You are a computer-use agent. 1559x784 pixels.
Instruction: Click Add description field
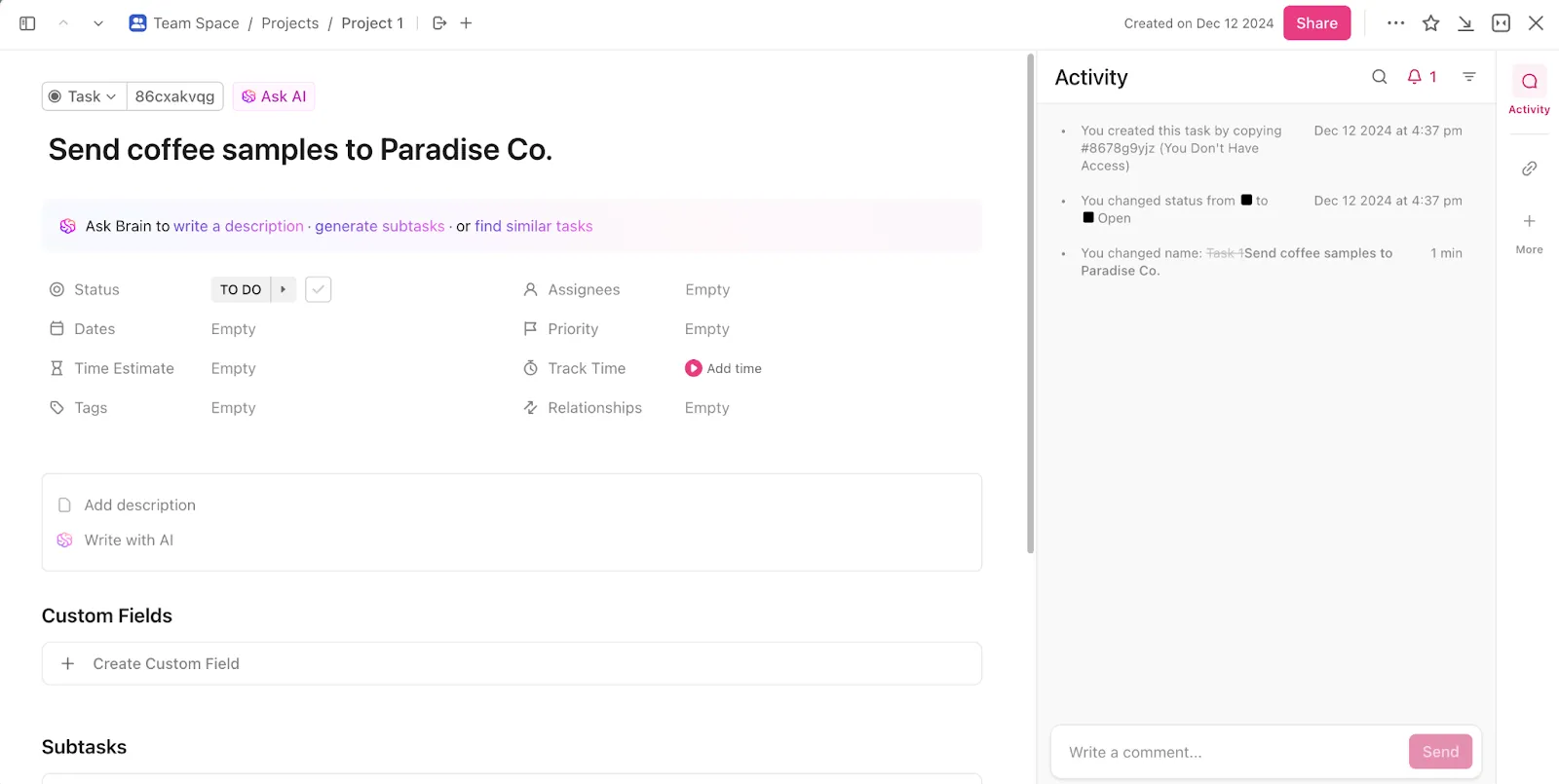pos(140,505)
